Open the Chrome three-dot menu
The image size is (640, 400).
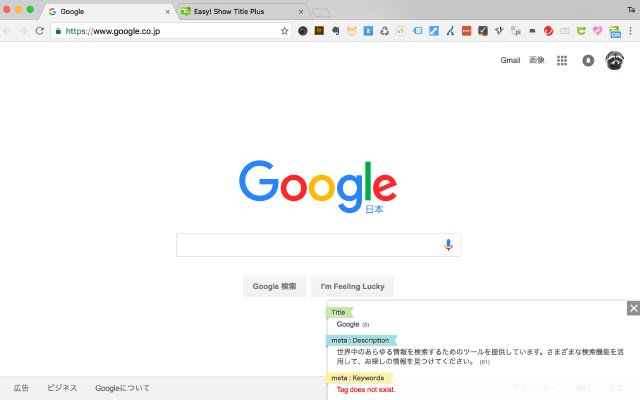coord(631,31)
